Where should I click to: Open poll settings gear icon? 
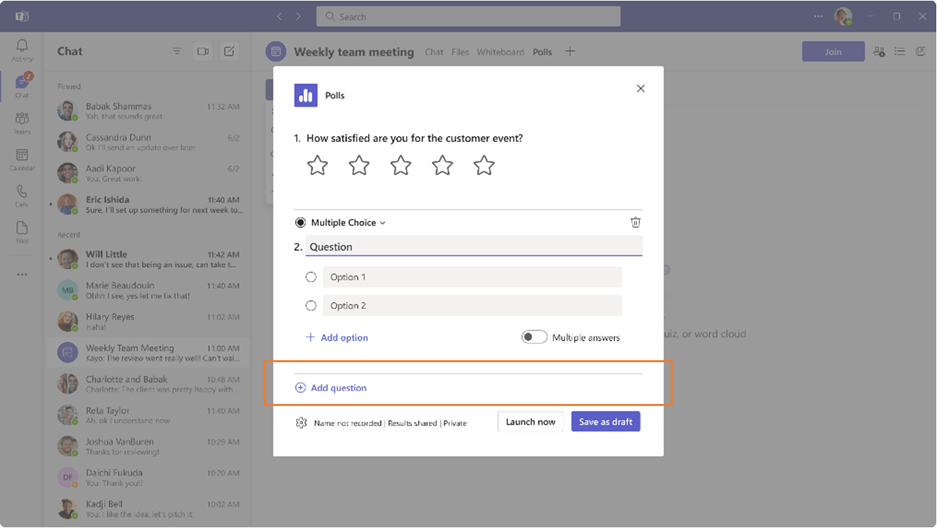301,423
